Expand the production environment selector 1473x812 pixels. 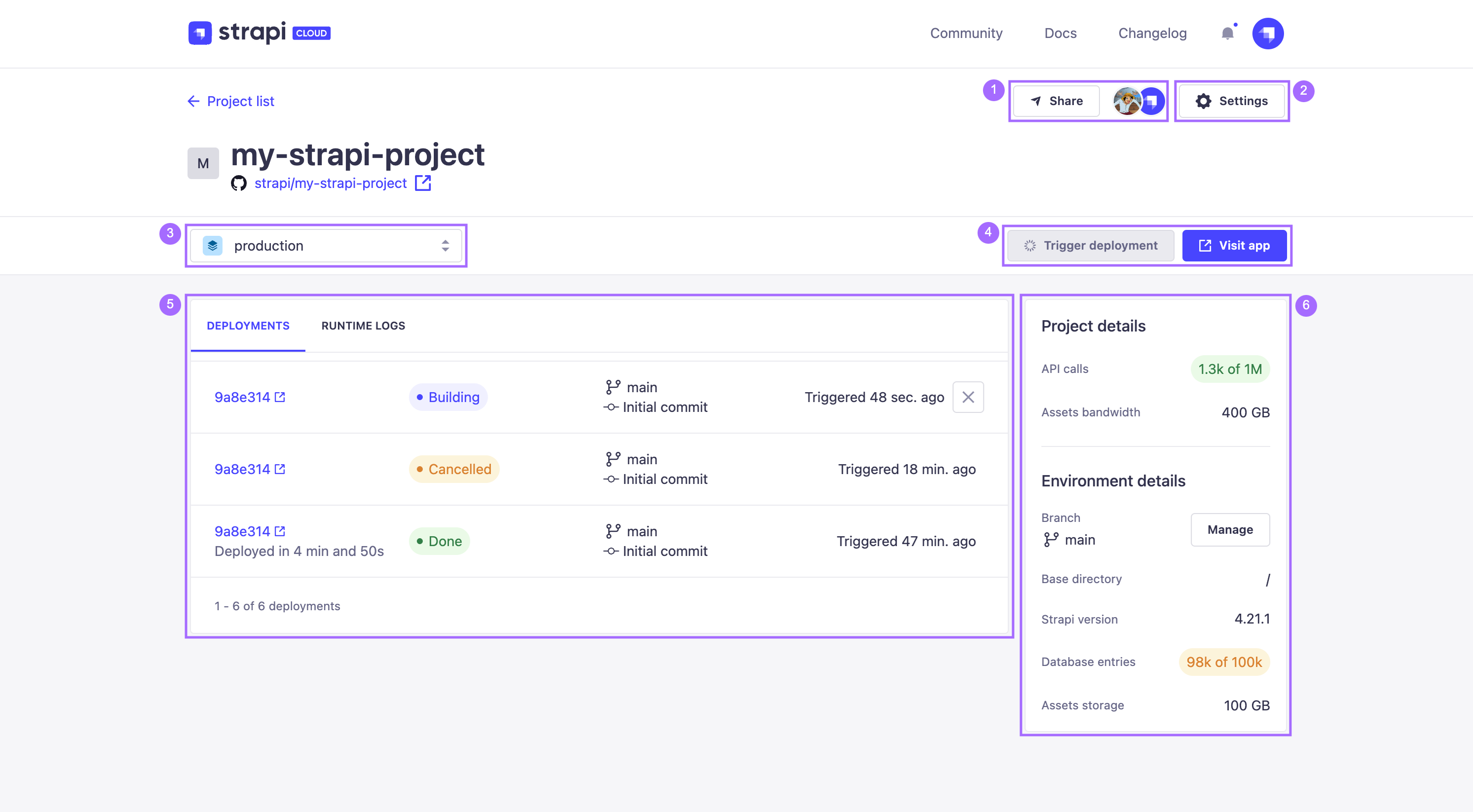tap(326, 245)
